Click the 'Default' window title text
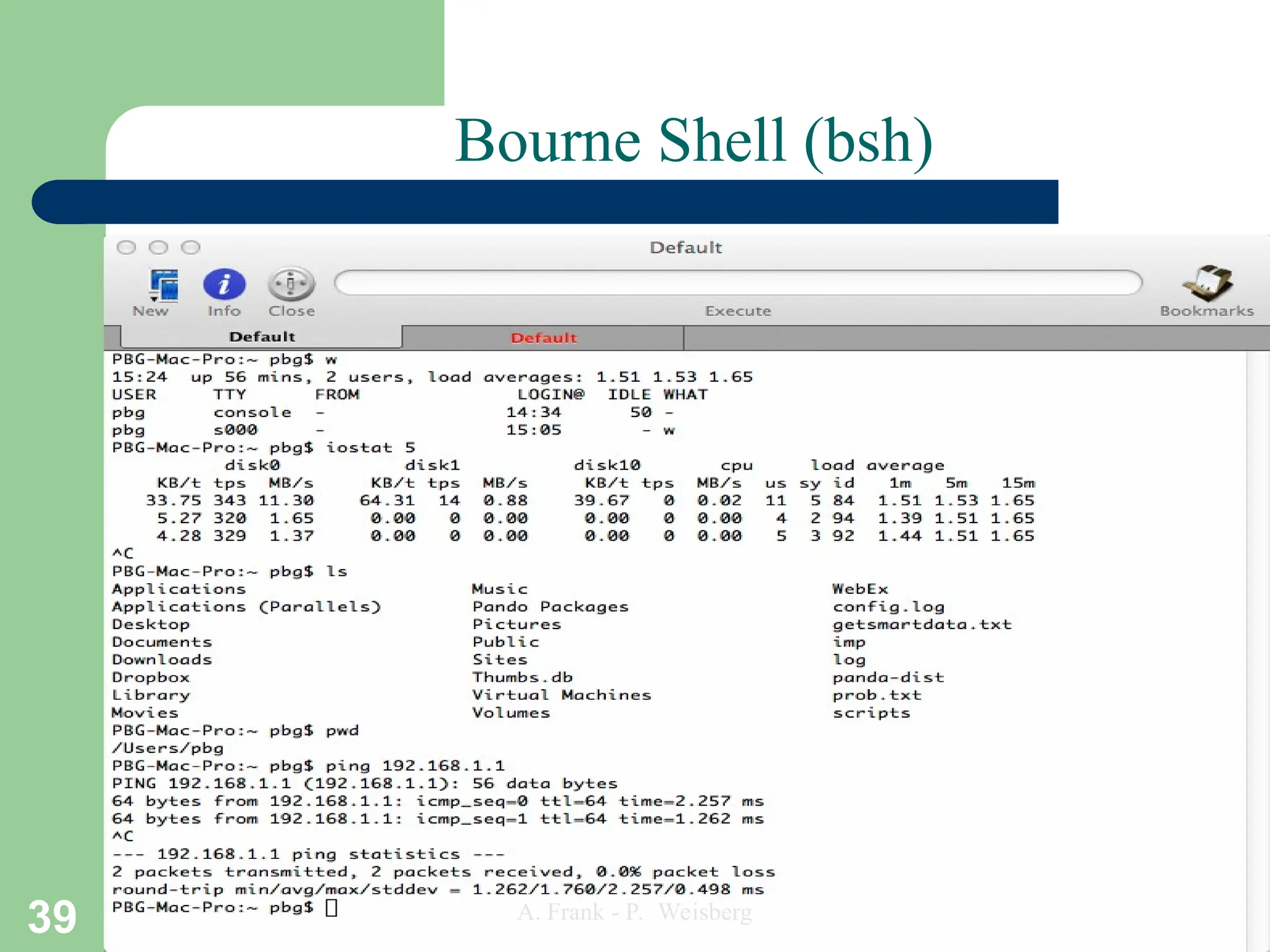 click(x=685, y=248)
